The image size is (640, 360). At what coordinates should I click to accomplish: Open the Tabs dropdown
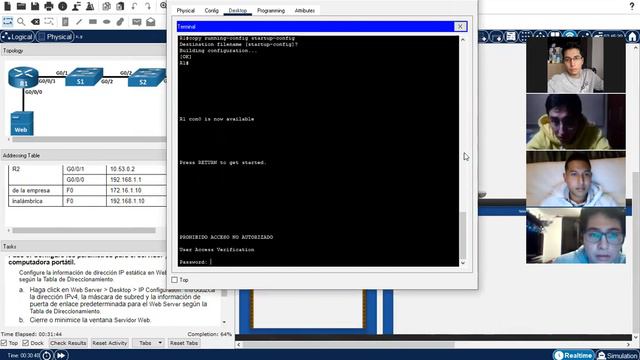[x=149, y=343]
